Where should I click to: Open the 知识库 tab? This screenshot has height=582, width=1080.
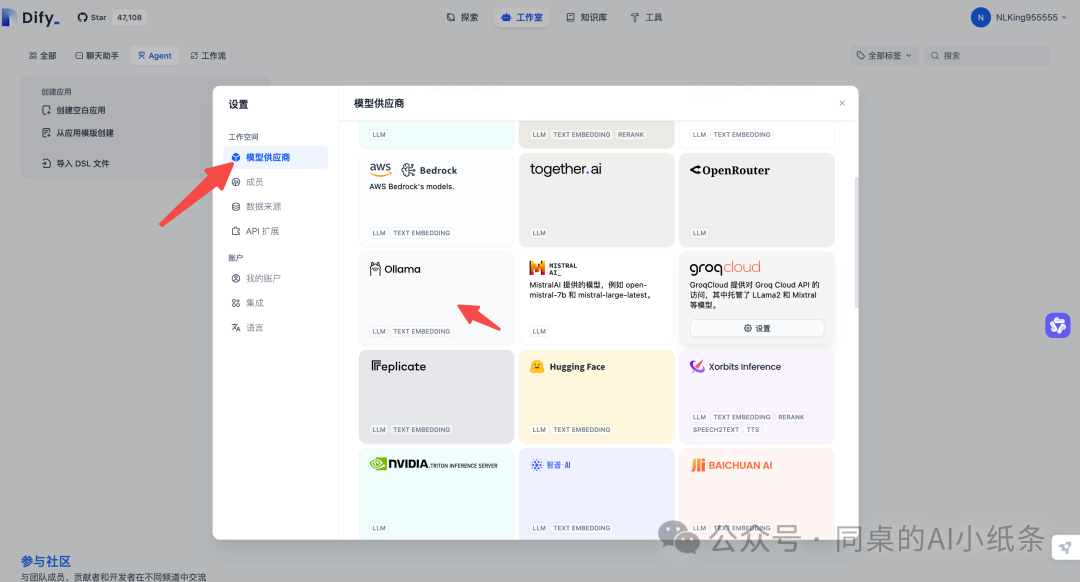[586, 17]
